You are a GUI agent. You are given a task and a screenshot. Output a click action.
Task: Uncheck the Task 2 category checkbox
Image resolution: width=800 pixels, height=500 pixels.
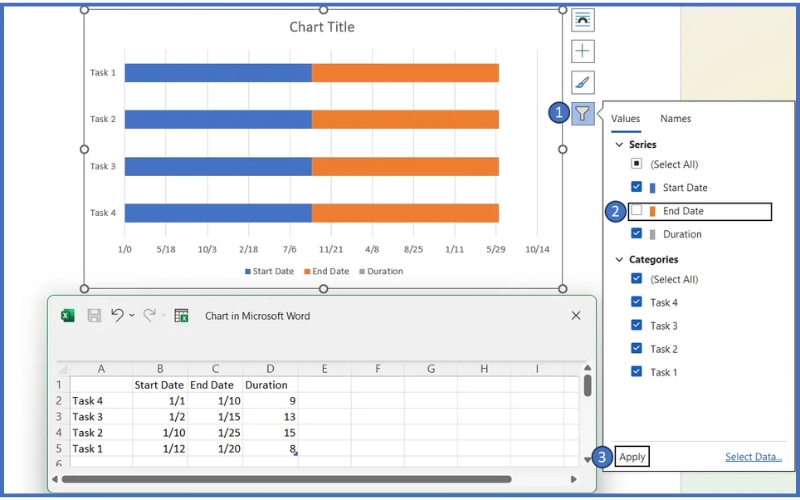click(x=636, y=348)
